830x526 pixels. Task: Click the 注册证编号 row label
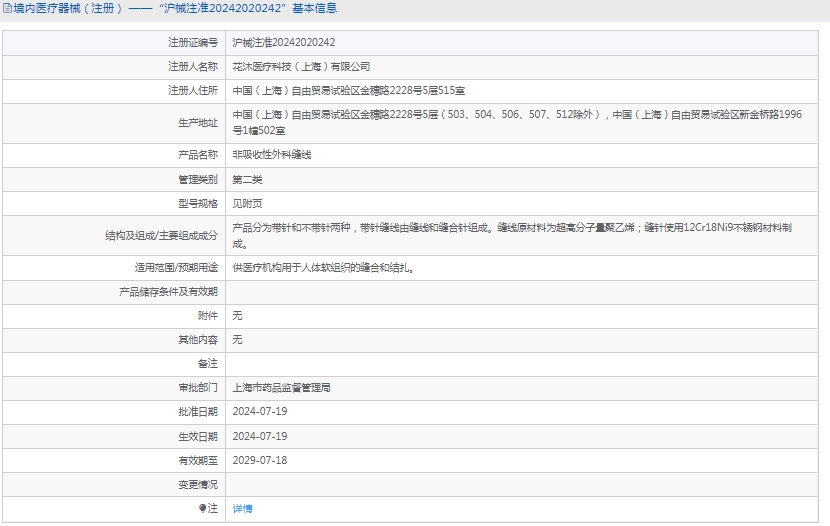click(x=192, y=43)
